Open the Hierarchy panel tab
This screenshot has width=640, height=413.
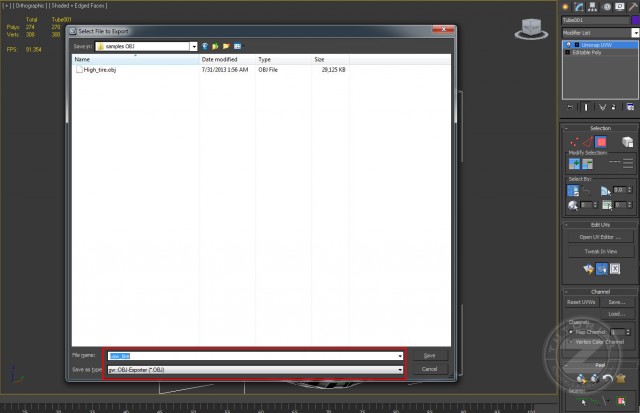click(x=592, y=7)
